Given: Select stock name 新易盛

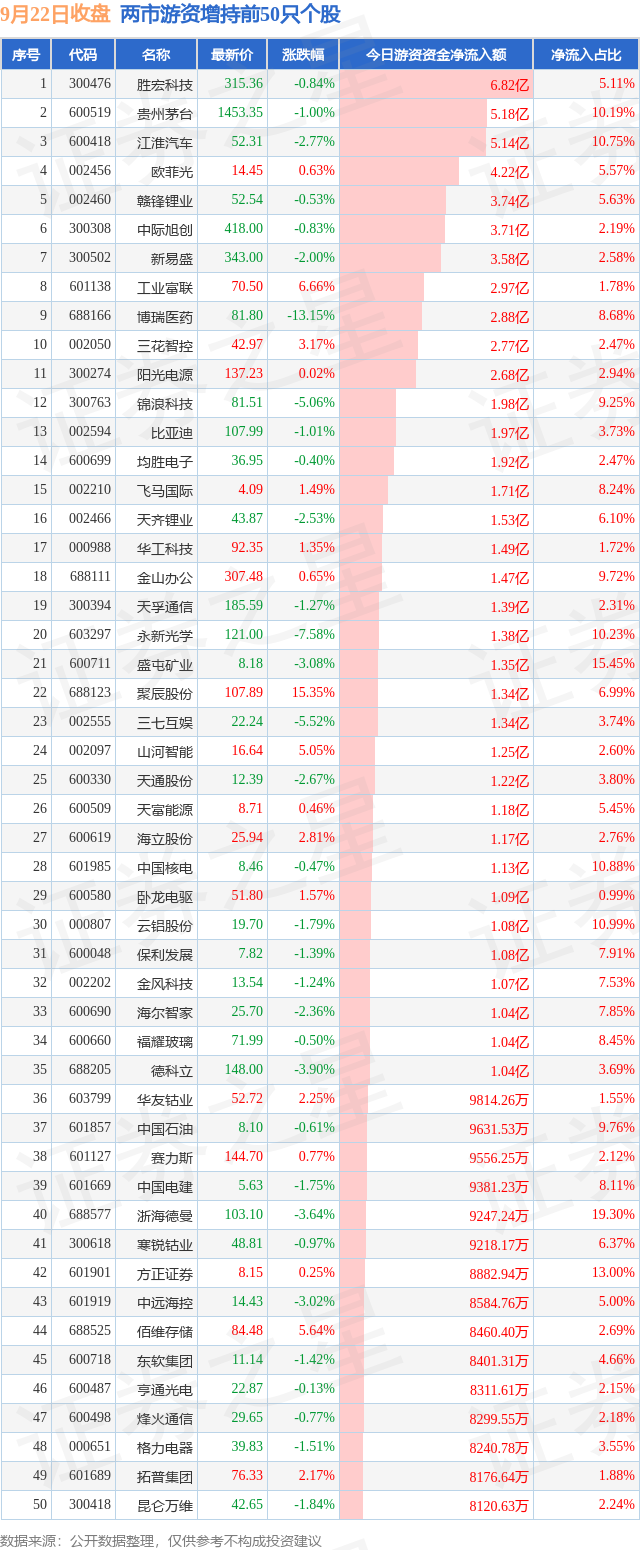Looking at the screenshot, I should tap(171, 258).
